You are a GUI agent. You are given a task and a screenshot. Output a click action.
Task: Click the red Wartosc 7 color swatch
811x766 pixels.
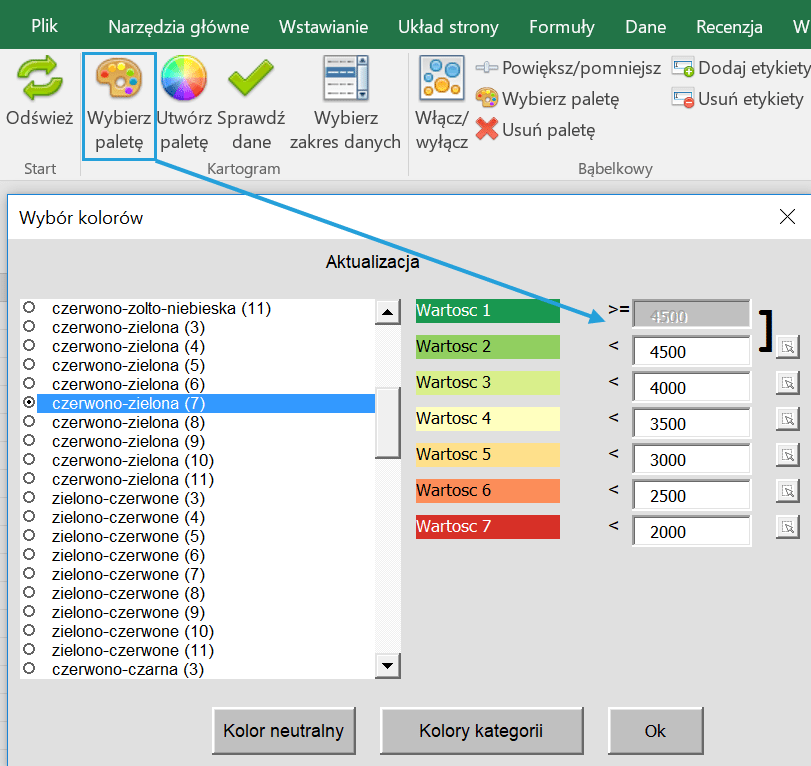pyautogui.click(x=488, y=527)
